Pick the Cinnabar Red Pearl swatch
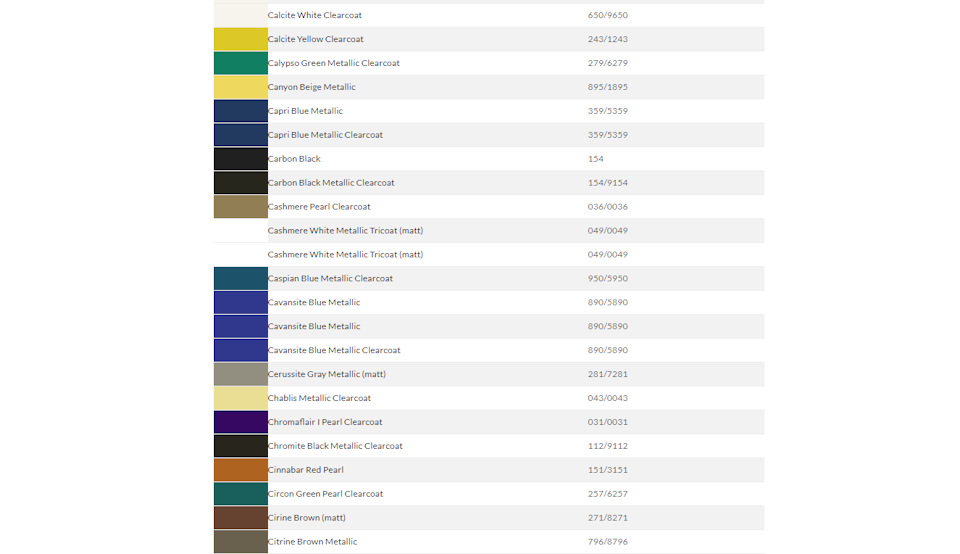Viewport: 960px width, 554px height. pos(241,470)
